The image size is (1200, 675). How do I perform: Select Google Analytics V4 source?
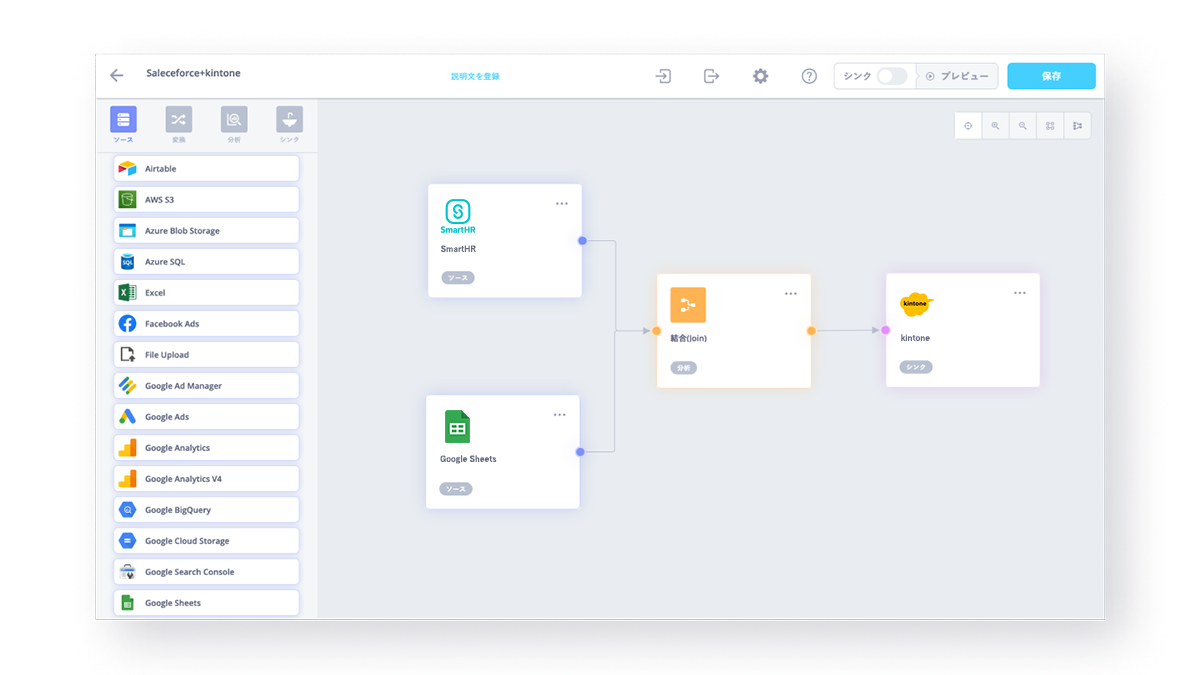[x=206, y=478]
